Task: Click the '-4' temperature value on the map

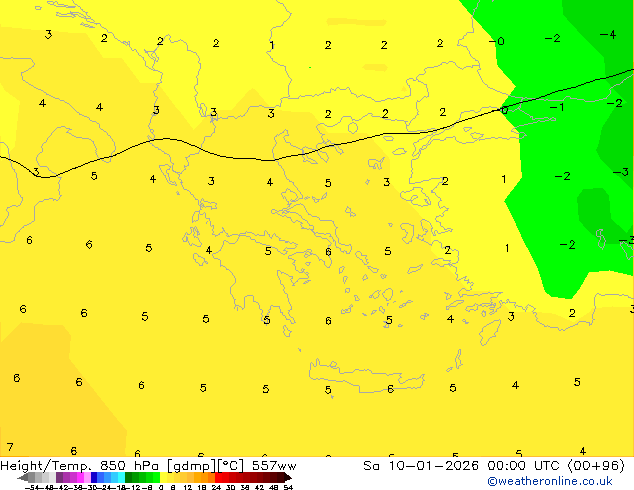Action: (608, 35)
